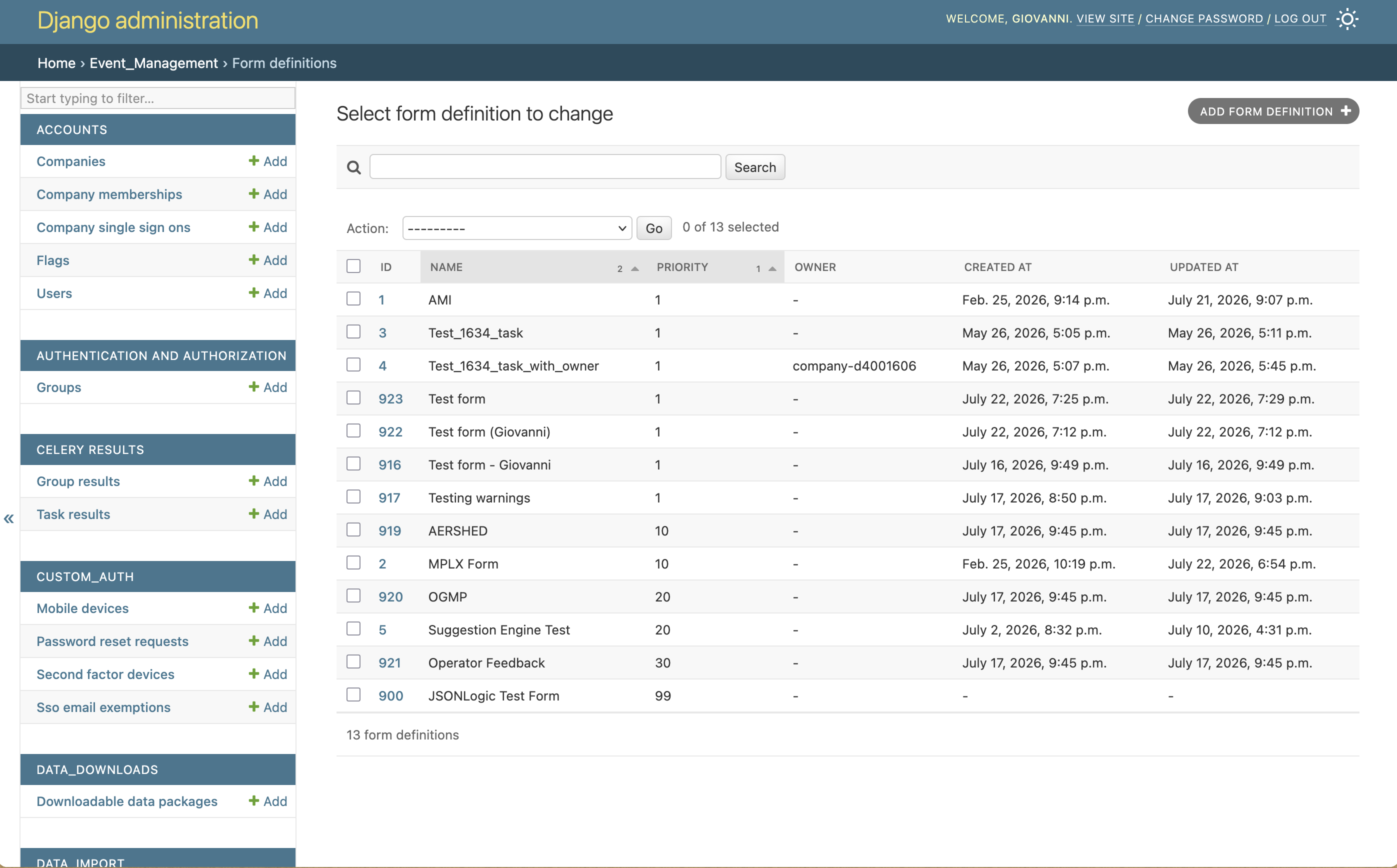Image resolution: width=1397 pixels, height=868 pixels.
Task: Check the AERSHED row checkbox
Action: pyautogui.click(x=353, y=530)
